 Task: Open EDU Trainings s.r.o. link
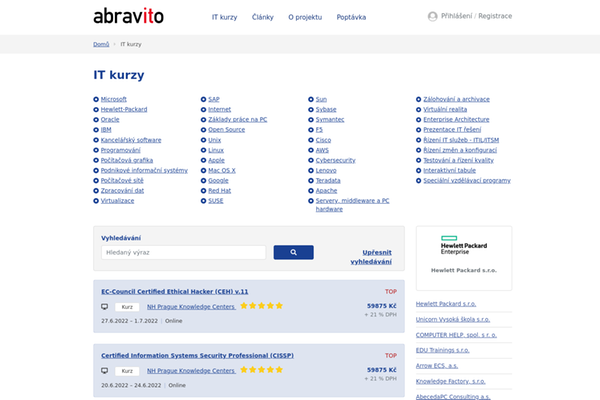click(x=443, y=350)
